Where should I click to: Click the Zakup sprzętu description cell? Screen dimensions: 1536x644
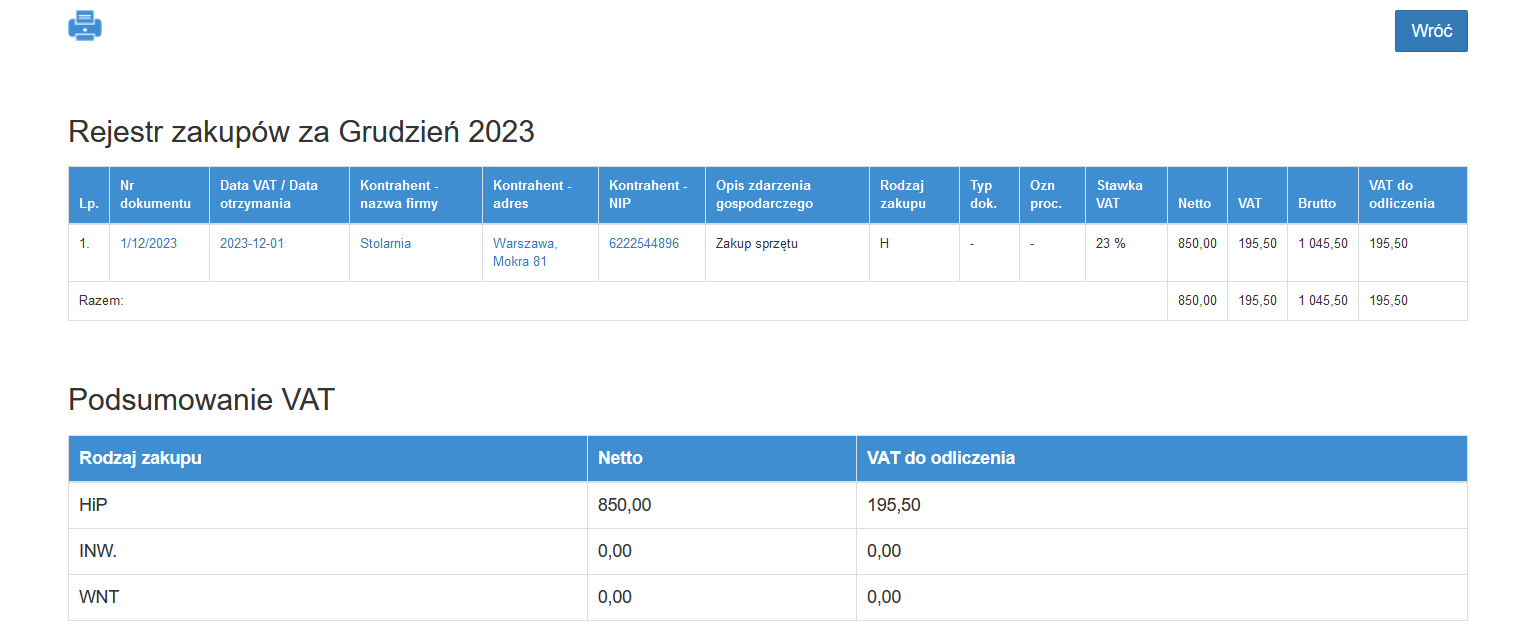click(756, 243)
